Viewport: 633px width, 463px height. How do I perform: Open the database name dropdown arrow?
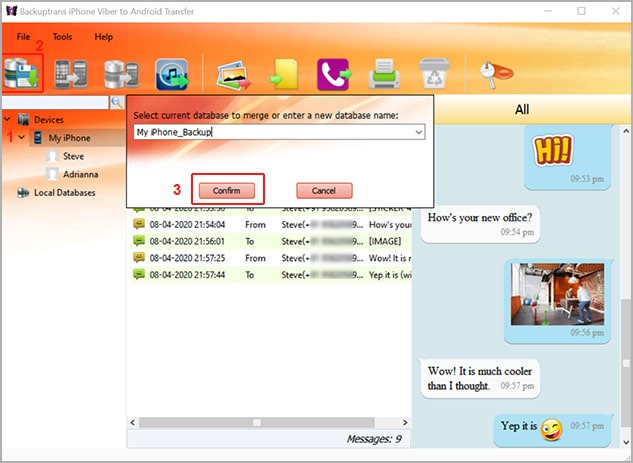(x=419, y=132)
